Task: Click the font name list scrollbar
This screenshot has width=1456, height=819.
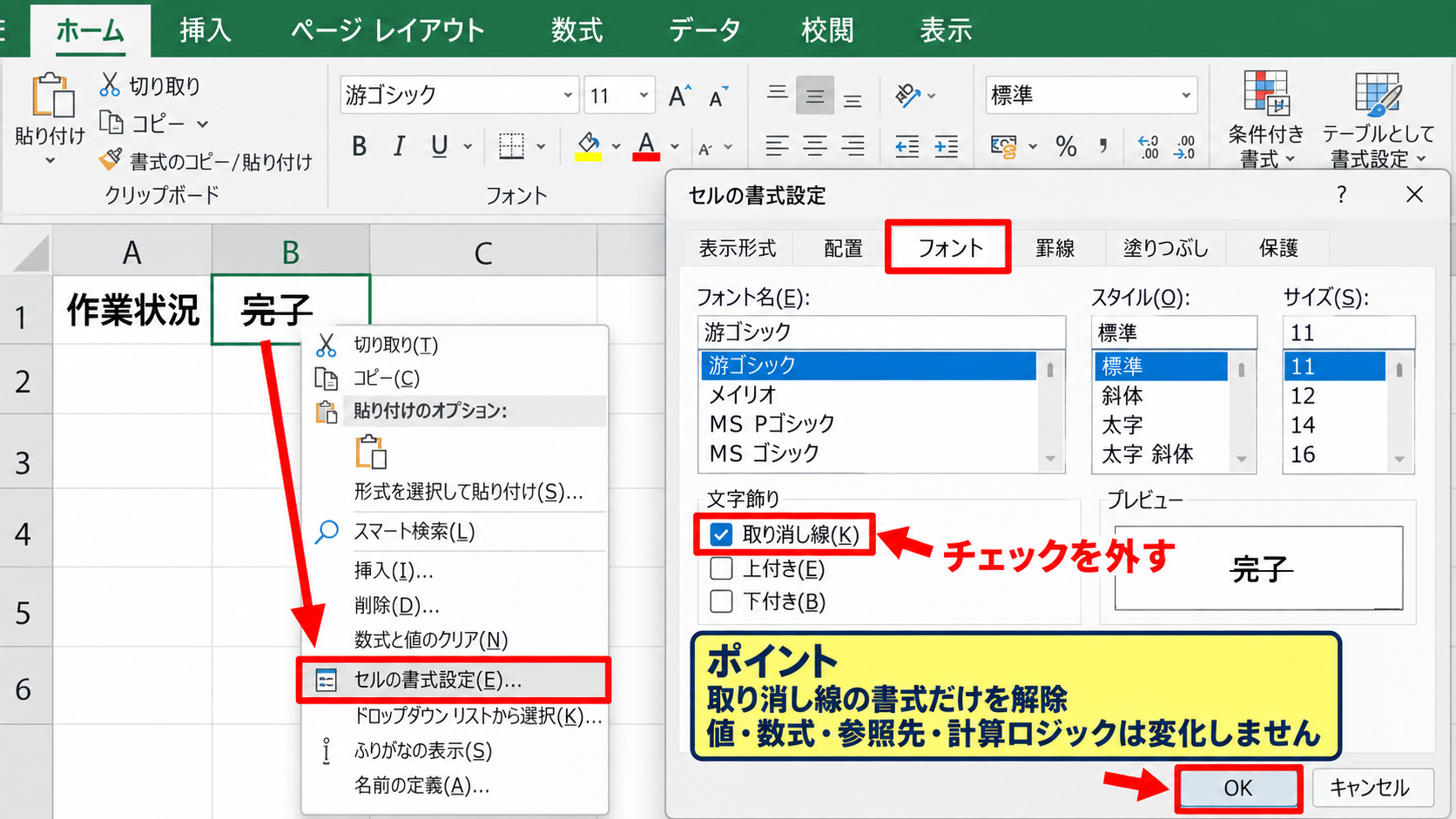Action: point(1050,412)
